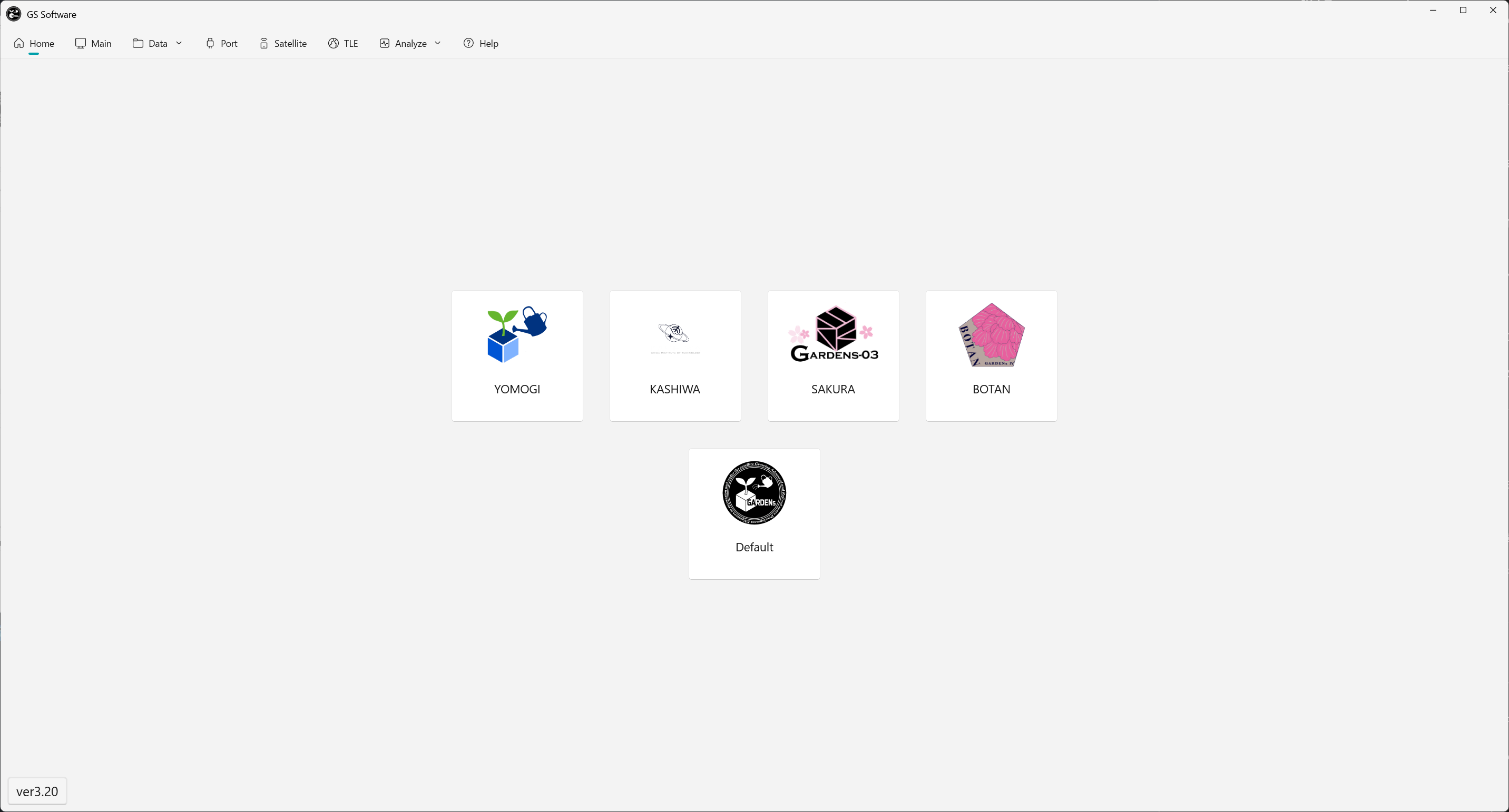Choose the Default satellite card label
This screenshot has height=812, width=1509.
pos(754,547)
